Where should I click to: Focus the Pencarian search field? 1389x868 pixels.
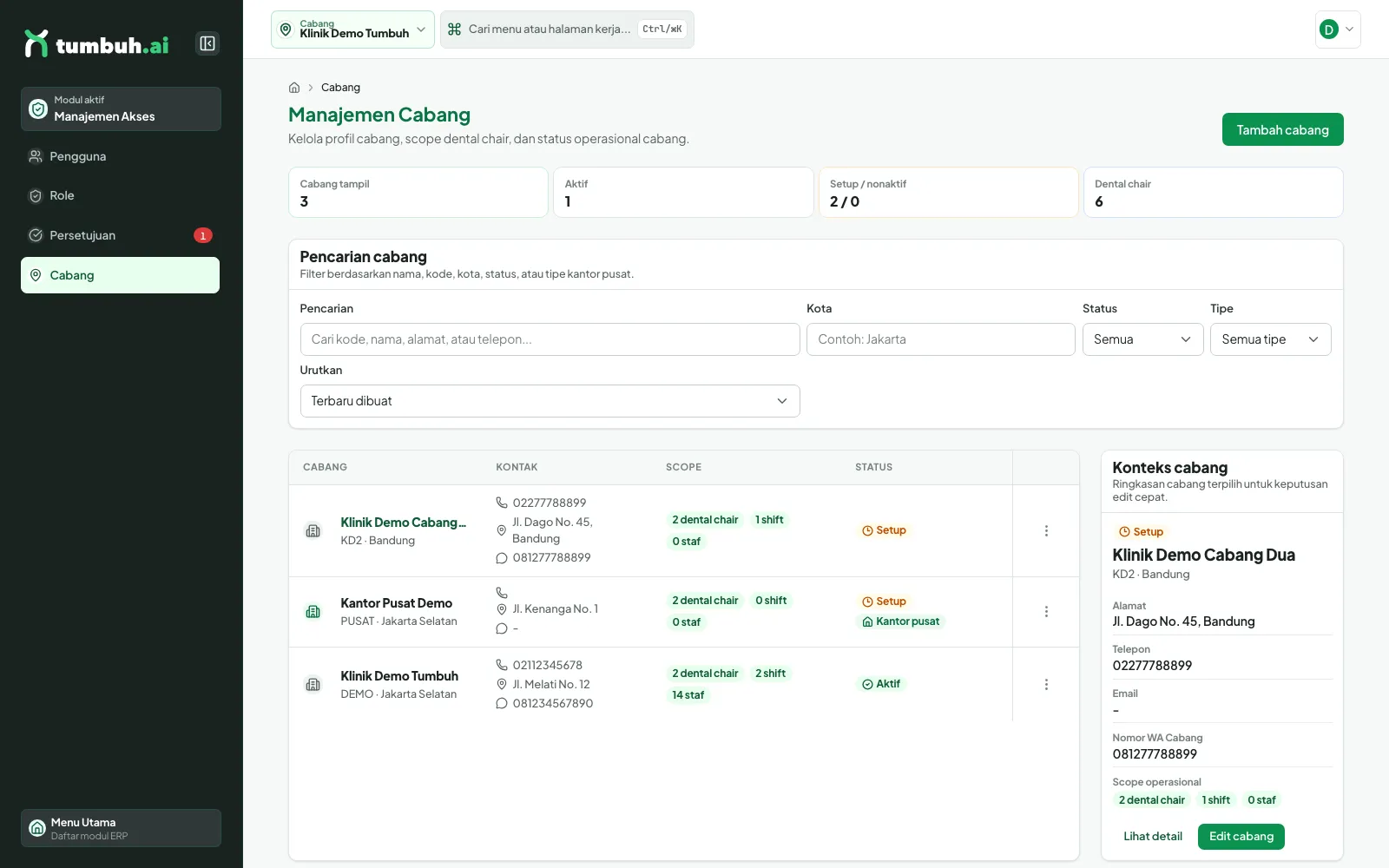coord(550,339)
